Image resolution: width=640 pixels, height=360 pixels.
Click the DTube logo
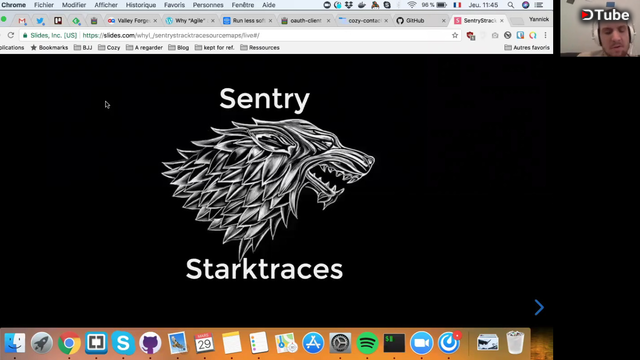tap(605, 15)
